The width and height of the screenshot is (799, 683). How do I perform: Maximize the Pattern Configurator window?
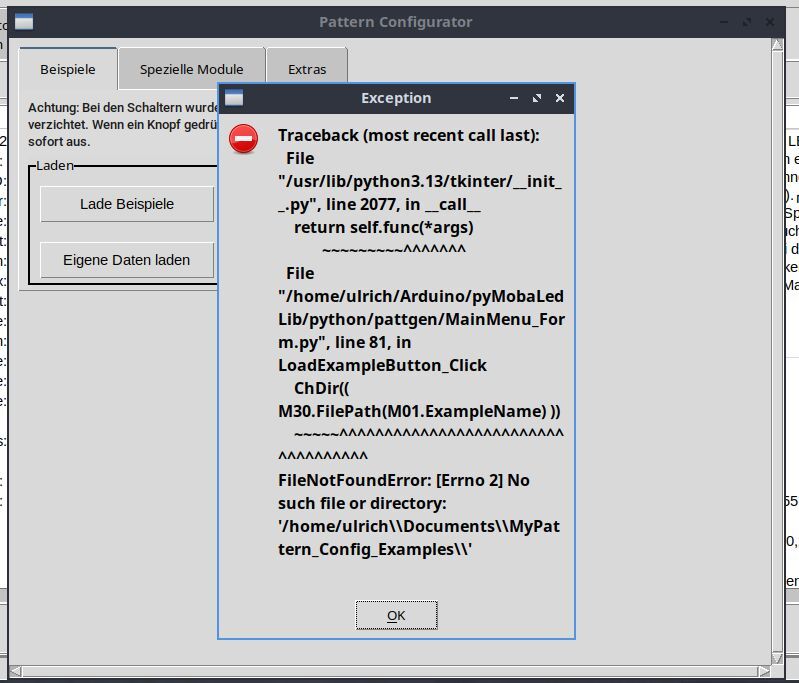click(747, 22)
